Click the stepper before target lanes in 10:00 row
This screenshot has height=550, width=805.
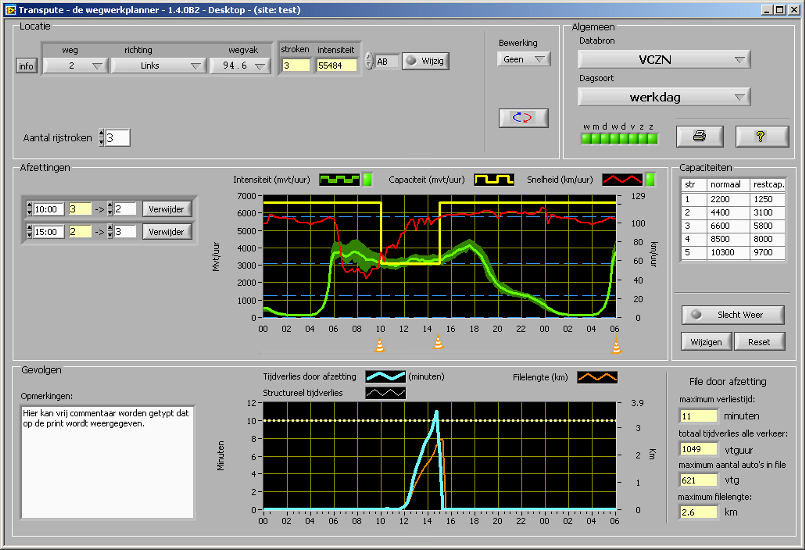(110, 209)
